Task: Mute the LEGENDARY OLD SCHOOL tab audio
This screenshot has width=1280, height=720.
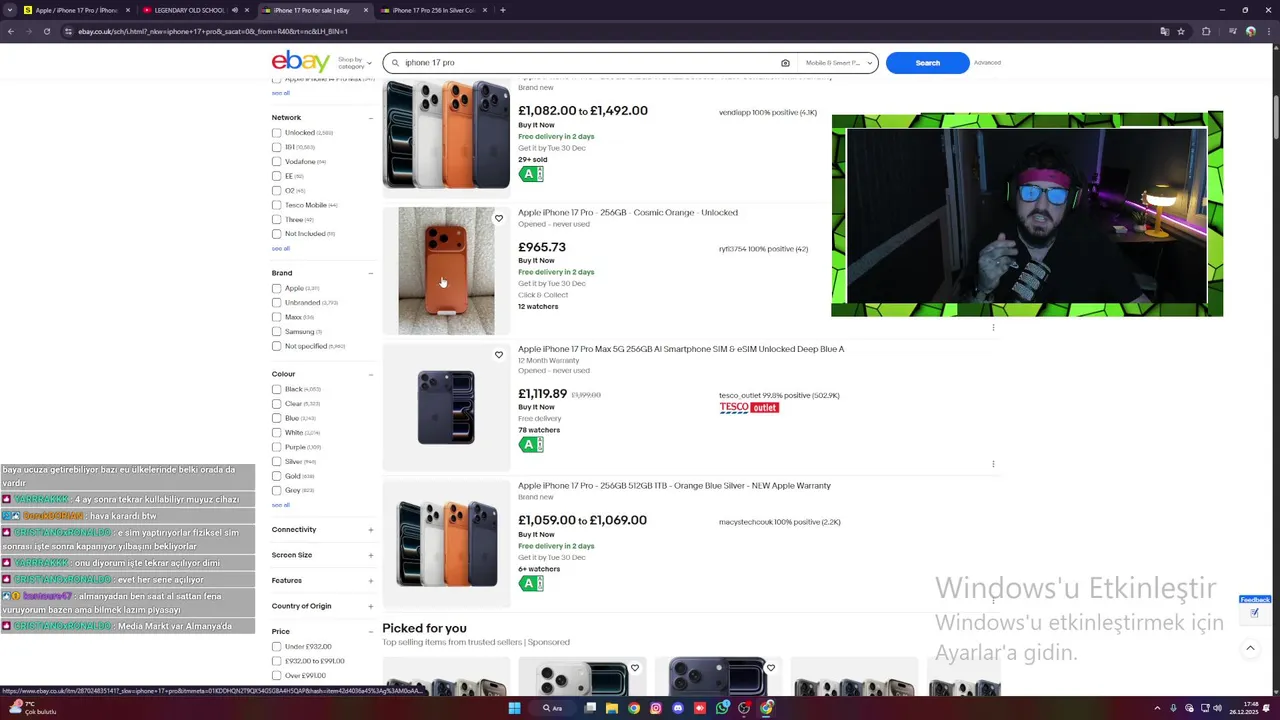Action: coord(235,10)
